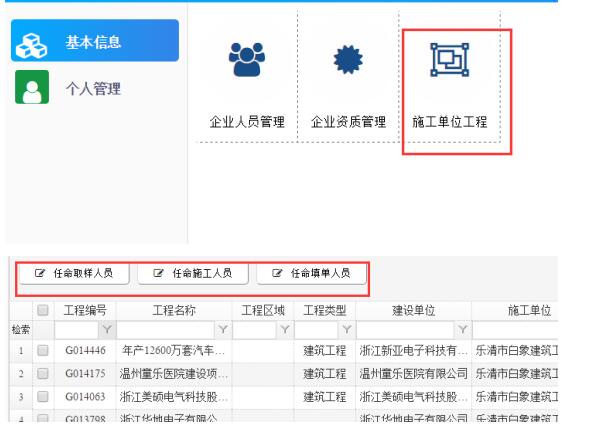The width and height of the screenshot is (594, 437).
Task: Open filter dropdown under 工程类型
Action: (347, 329)
